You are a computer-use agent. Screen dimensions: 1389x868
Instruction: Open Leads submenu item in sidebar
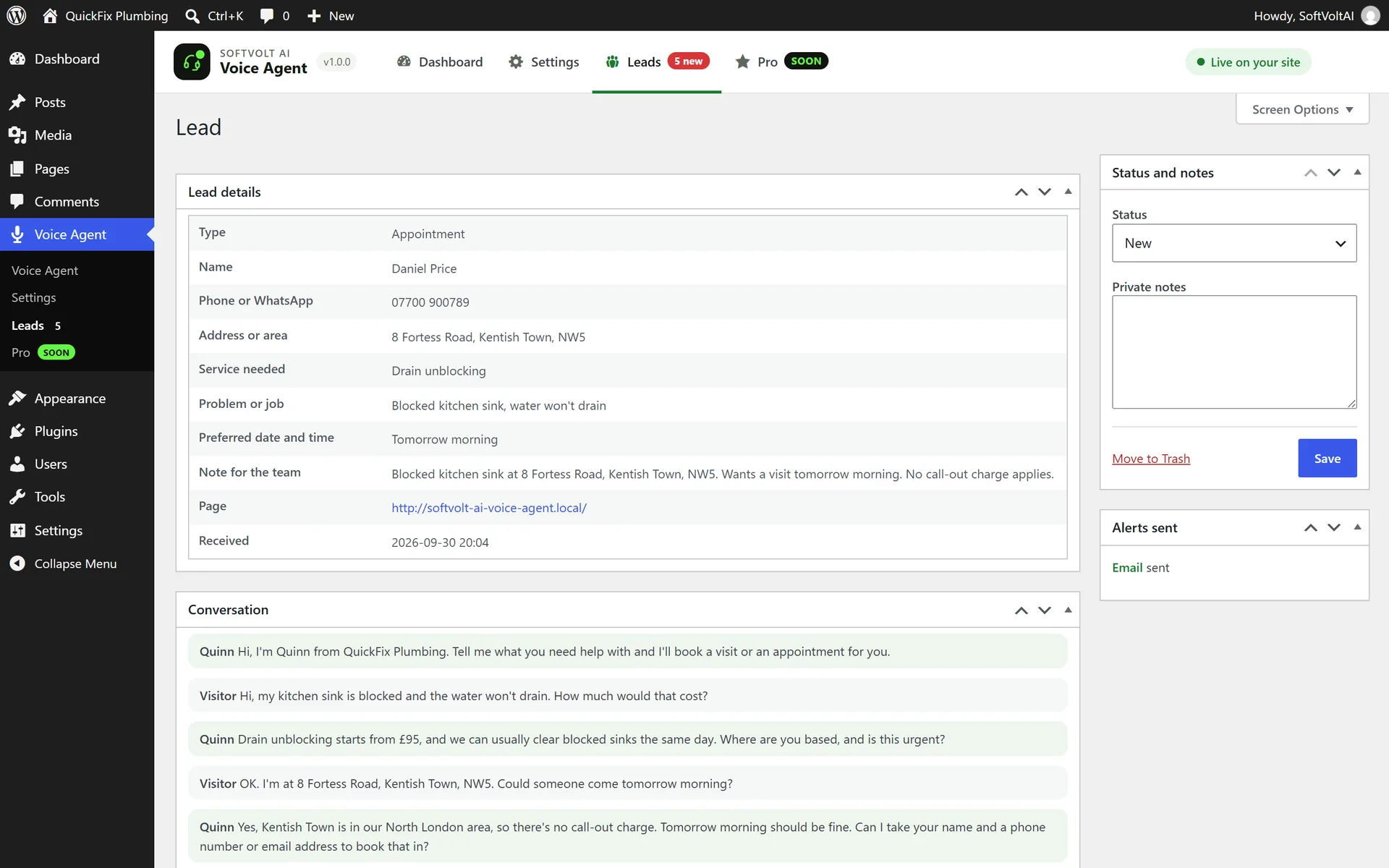(x=36, y=325)
